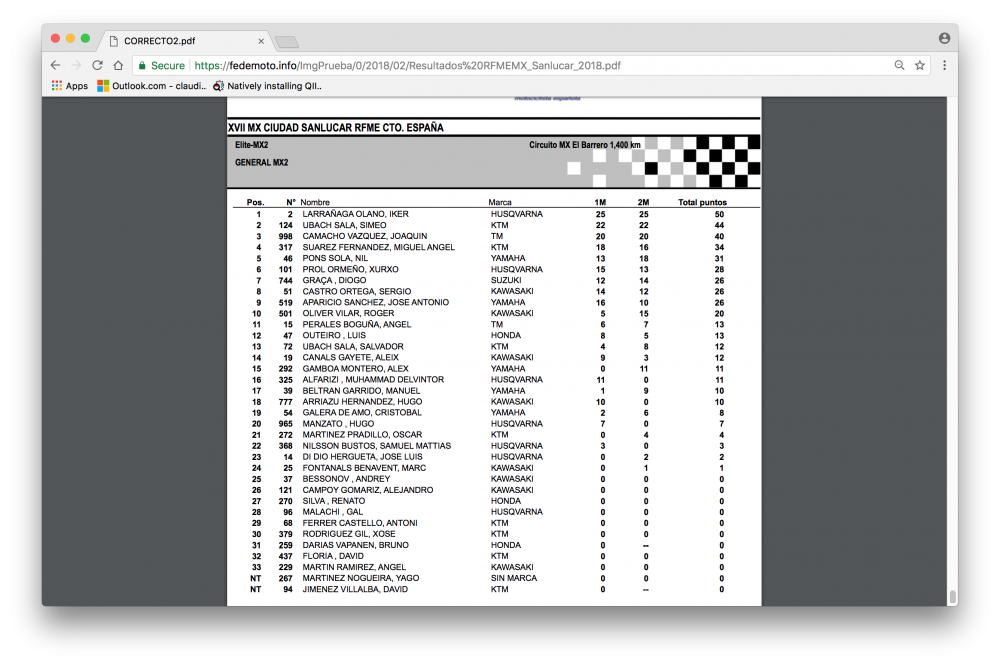Click the 'GENERAL MX2' header text
The width and height of the screenshot is (1000, 666).
pyautogui.click(x=261, y=163)
